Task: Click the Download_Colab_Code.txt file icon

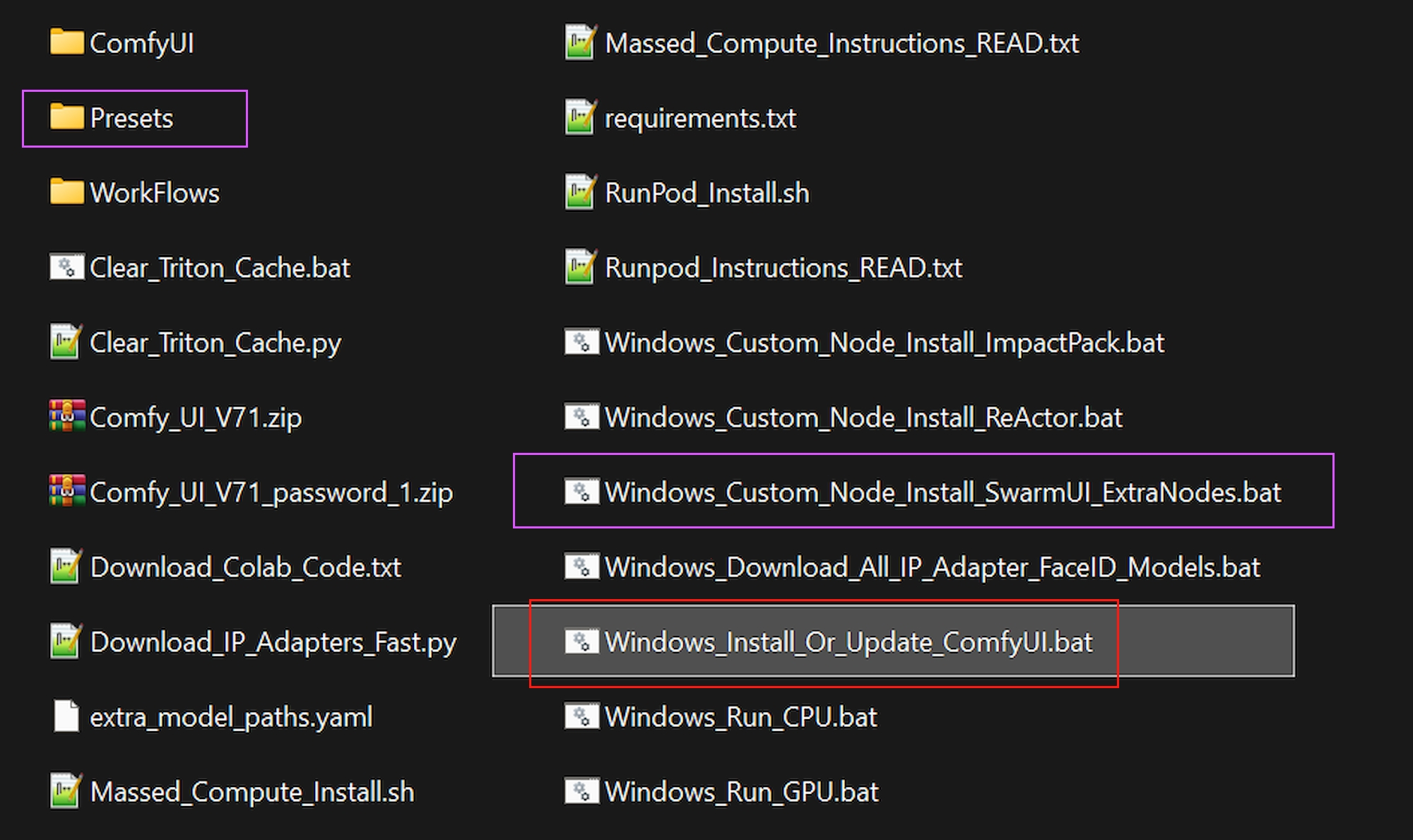Action: 66,566
